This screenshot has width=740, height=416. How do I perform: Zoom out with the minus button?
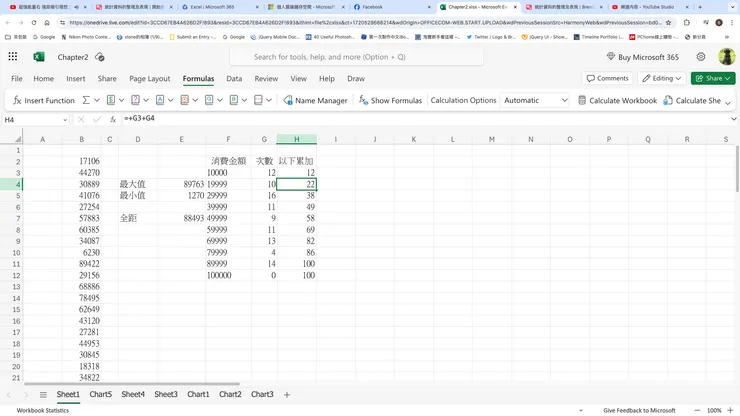click(x=697, y=410)
